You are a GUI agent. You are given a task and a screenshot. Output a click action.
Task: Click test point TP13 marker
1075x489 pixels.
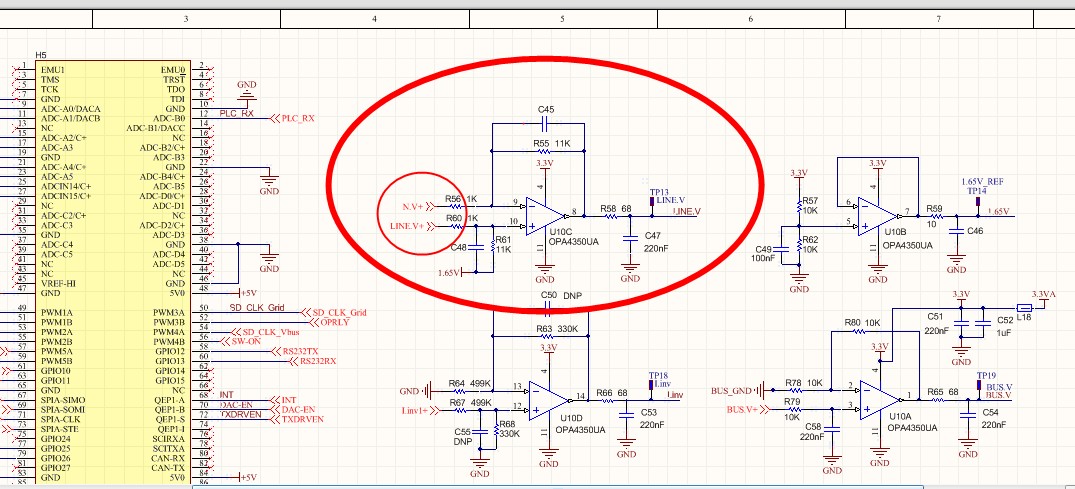click(x=652, y=202)
